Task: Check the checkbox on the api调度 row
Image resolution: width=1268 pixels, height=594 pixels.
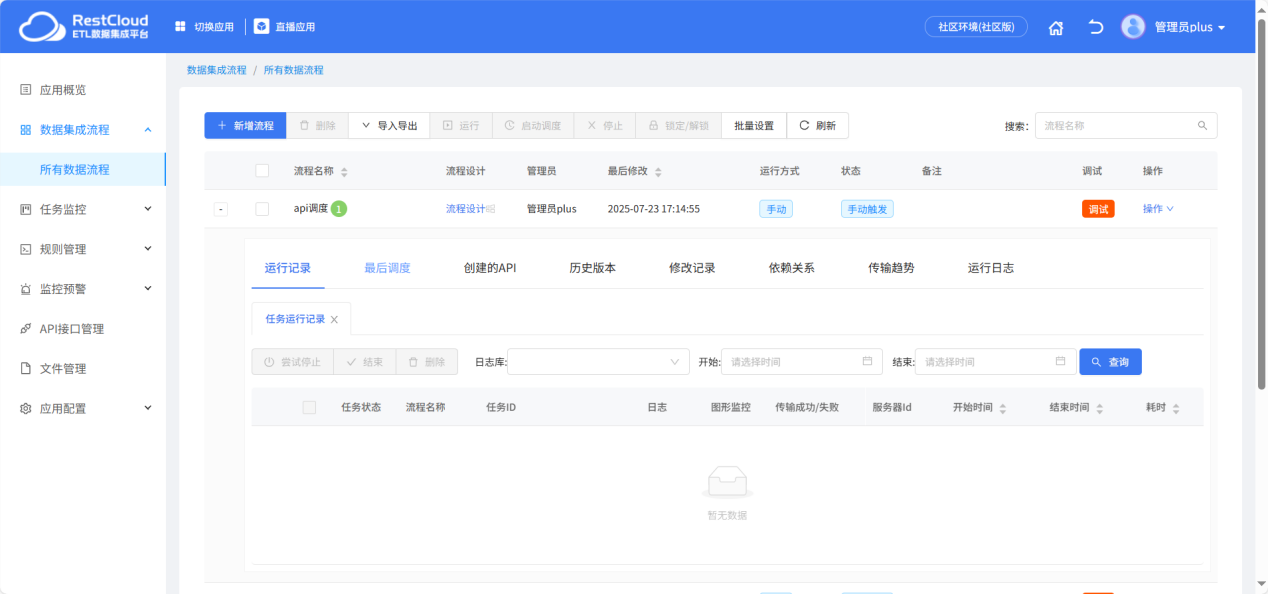Action: [262, 208]
